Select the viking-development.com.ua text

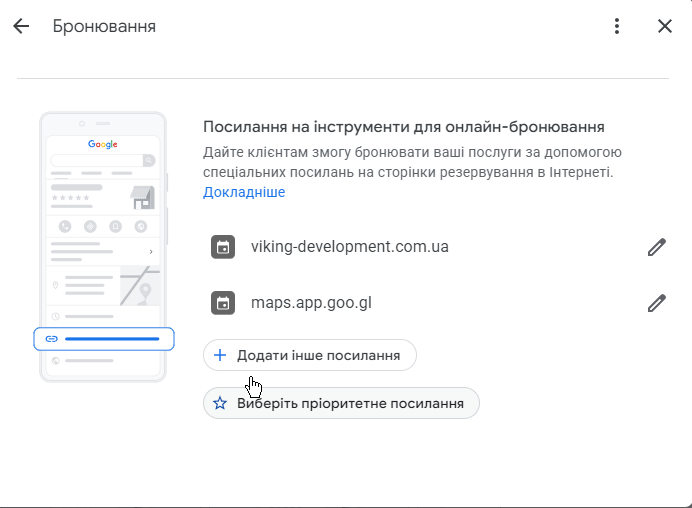click(x=350, y=247)
